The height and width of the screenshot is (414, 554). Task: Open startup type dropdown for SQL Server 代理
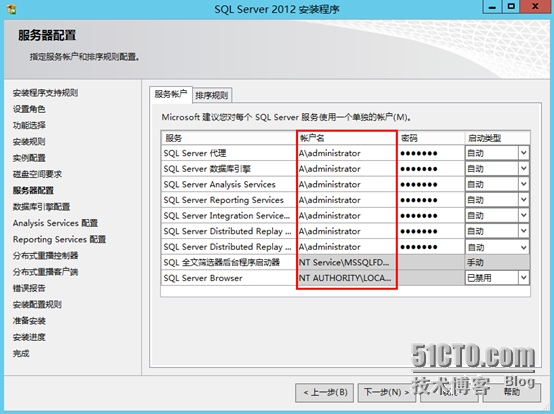click(x=524, y=153)
